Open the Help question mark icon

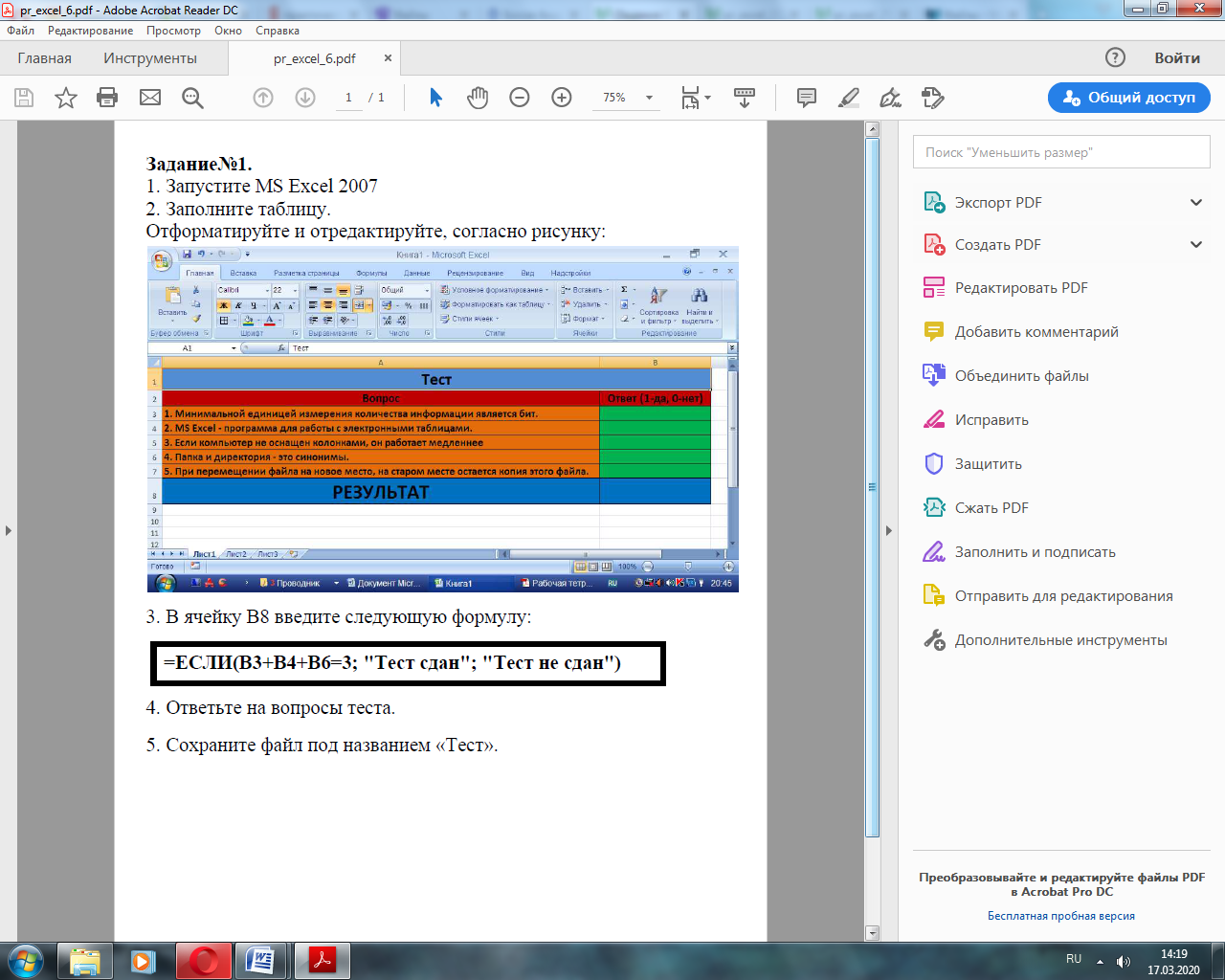[x=1115, y=57]
